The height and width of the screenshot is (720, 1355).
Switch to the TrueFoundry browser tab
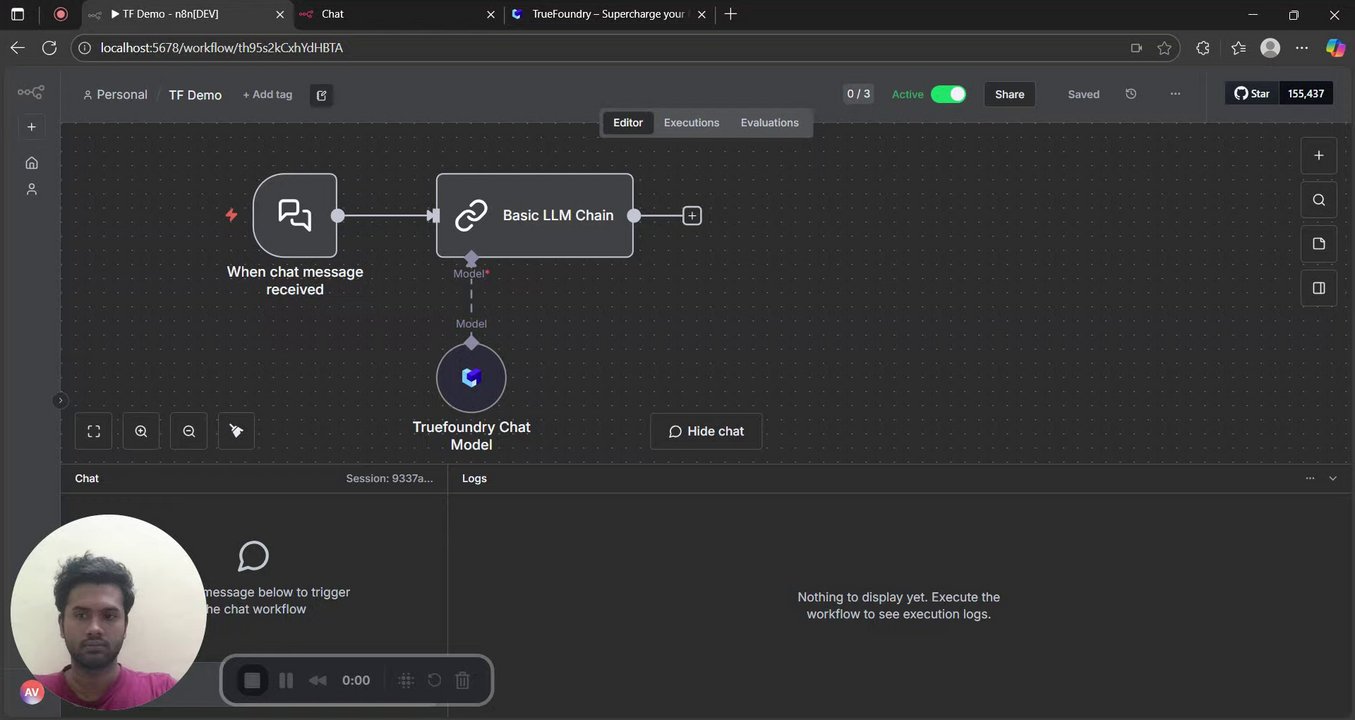click(608, 14)
